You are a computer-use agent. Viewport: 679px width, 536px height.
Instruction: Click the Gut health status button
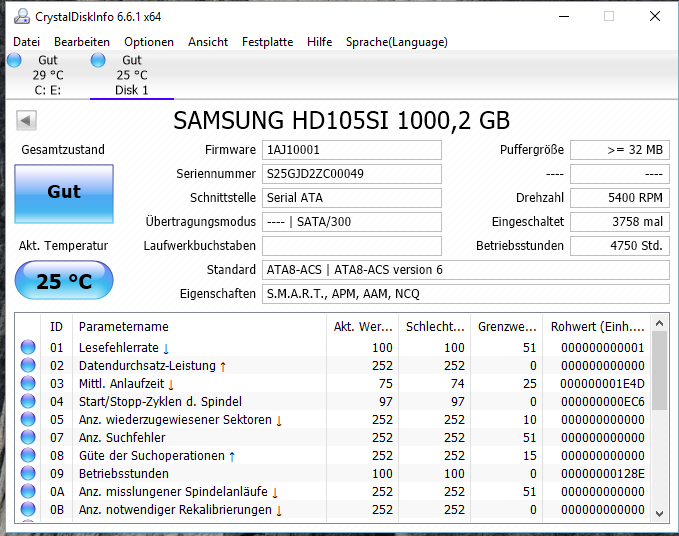tap(64, 192)
